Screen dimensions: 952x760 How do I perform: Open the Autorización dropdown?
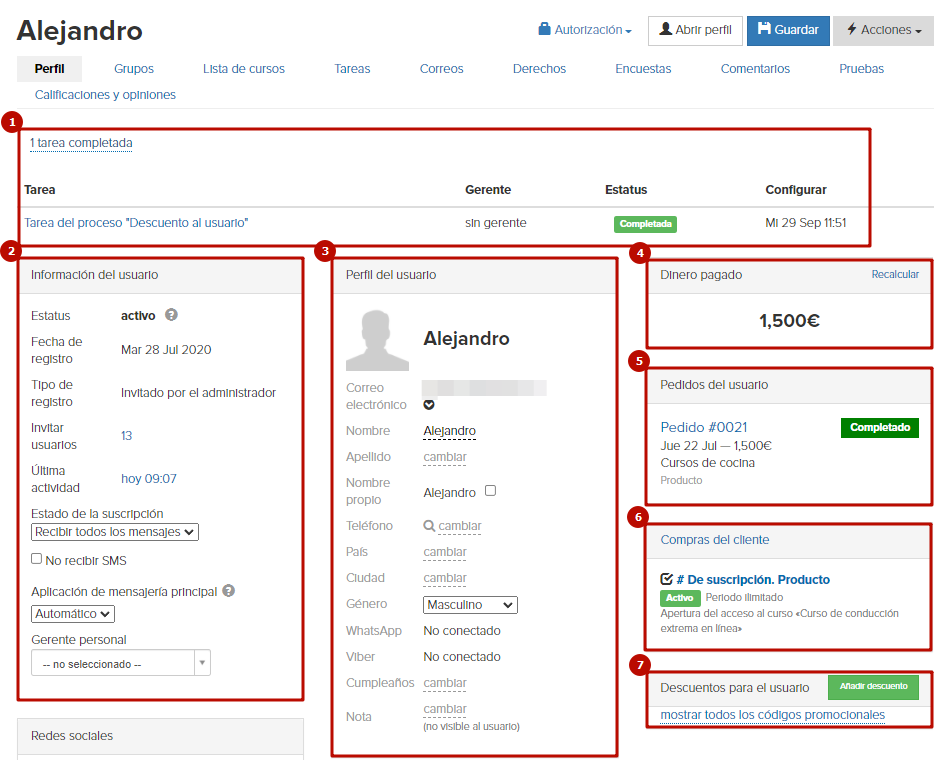(585, 30)
